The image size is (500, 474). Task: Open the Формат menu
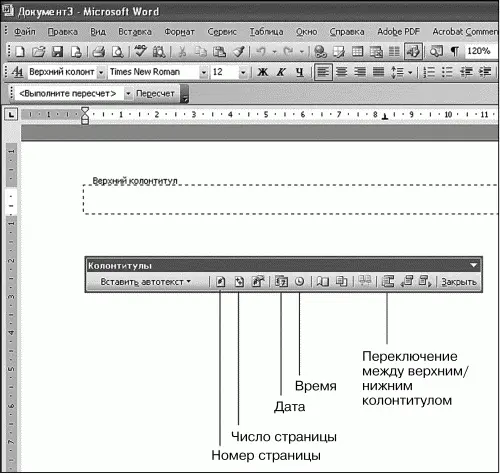click(179, 32)
